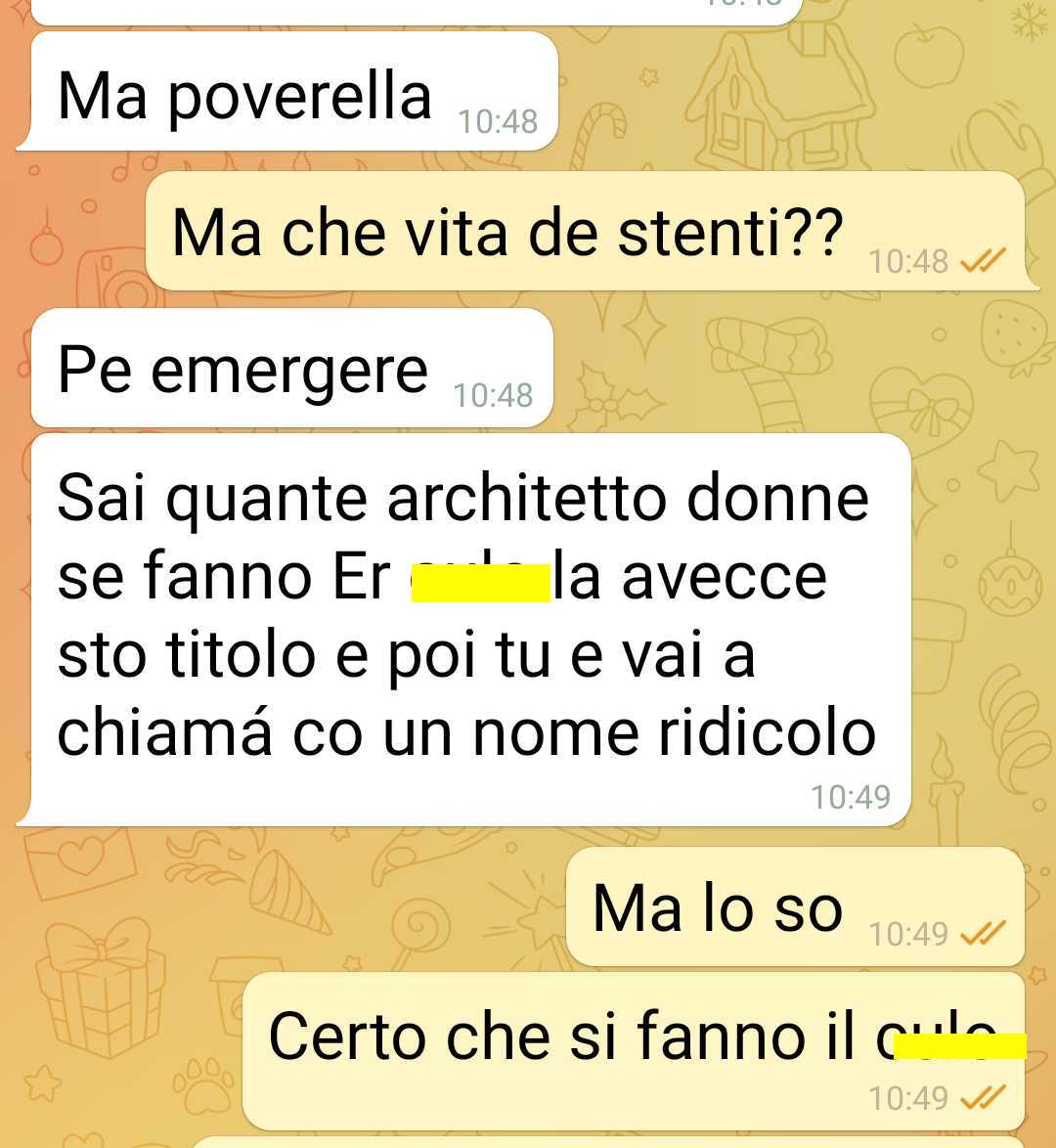This screenshot has height=1148, width=1056.
Task: Click the partially visible bubble at the top edge
Action: (416, 12)
